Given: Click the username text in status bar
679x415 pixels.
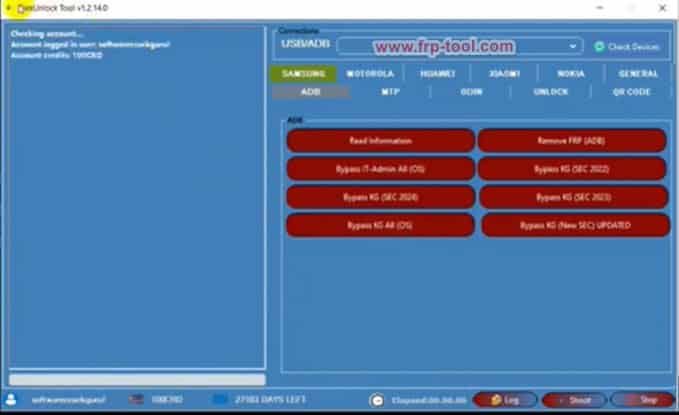Looking at the screenshot, I should [x=68, y=400].
